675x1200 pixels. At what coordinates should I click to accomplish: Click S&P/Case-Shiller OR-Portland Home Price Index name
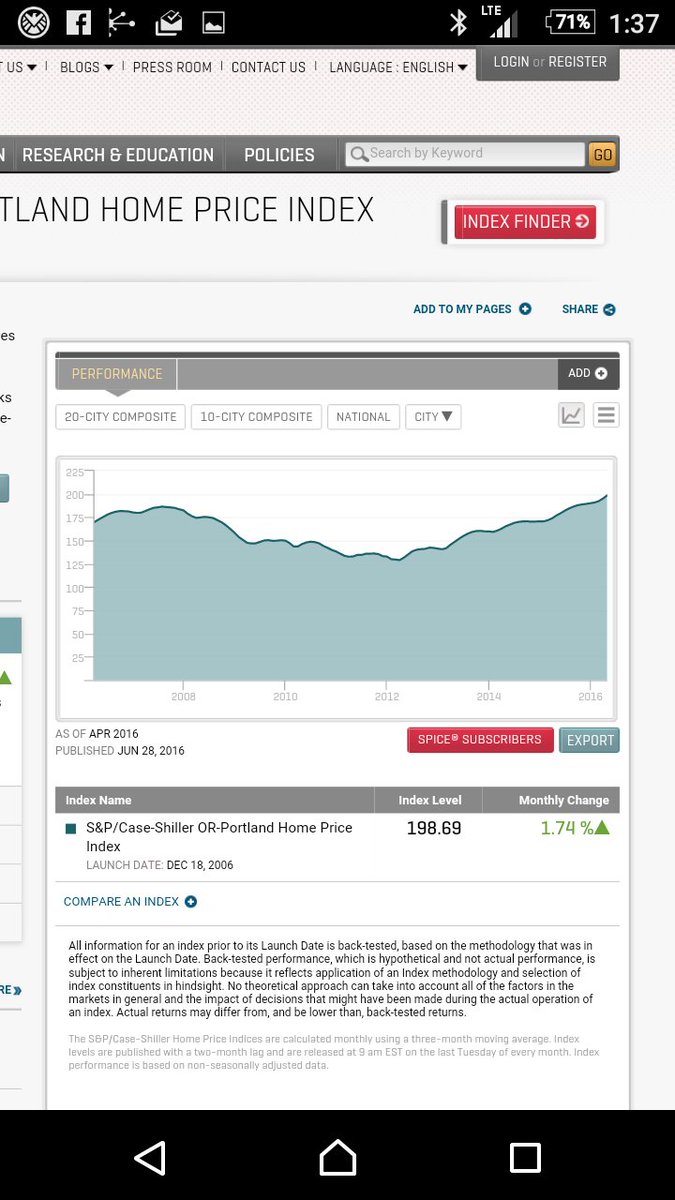[x=219, y=837]
